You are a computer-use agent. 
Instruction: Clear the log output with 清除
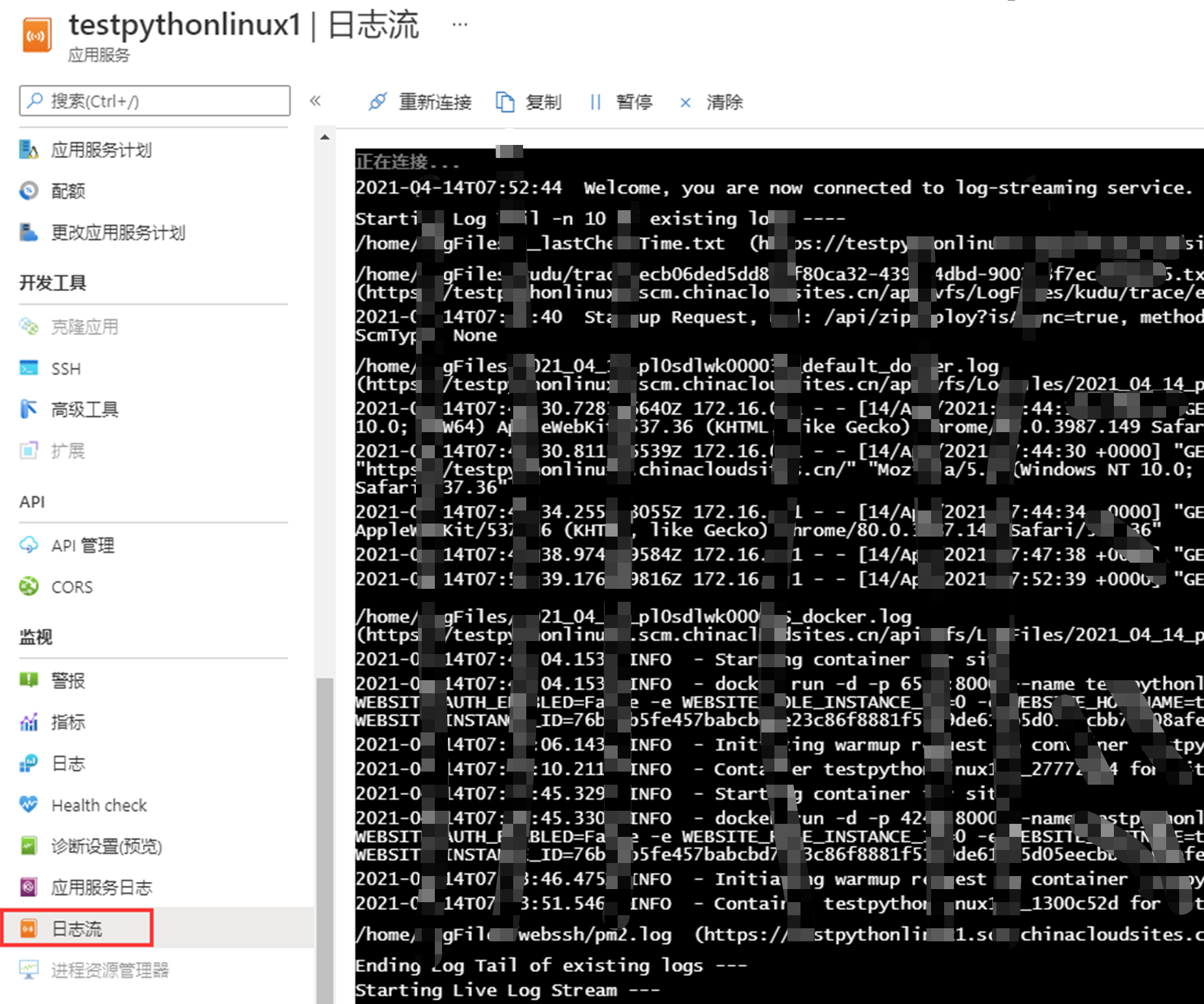pyautogui.click(x=712, y=102)
